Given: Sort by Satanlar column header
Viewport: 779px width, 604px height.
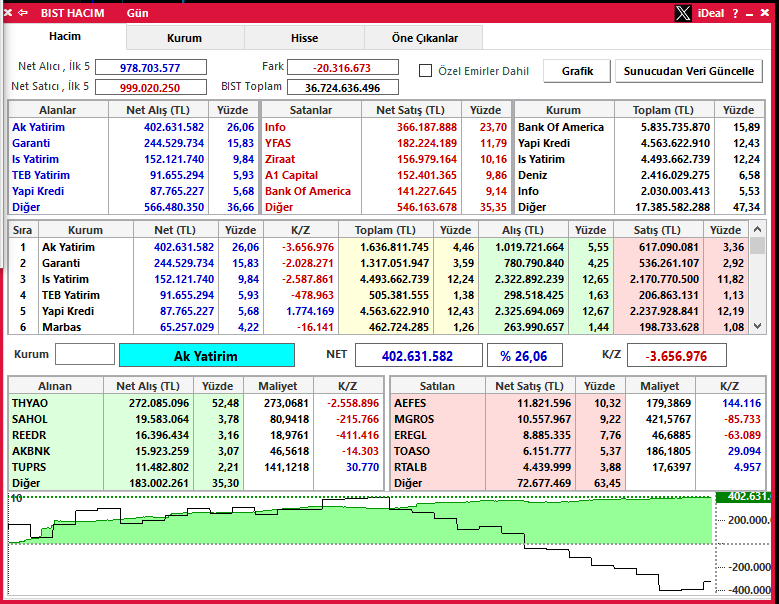Looking at the screenshot, I should (311, 110).
